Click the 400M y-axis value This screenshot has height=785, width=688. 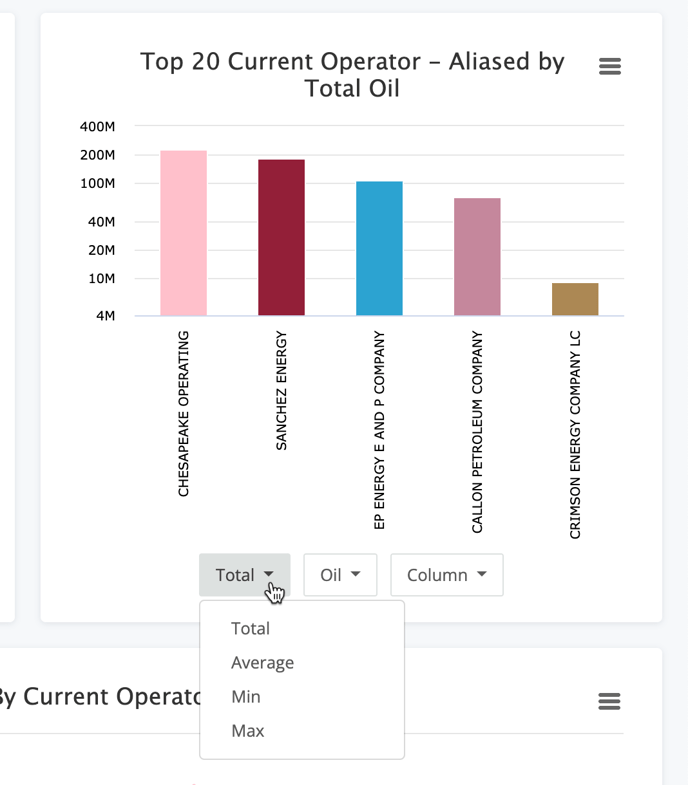point(97,127)
